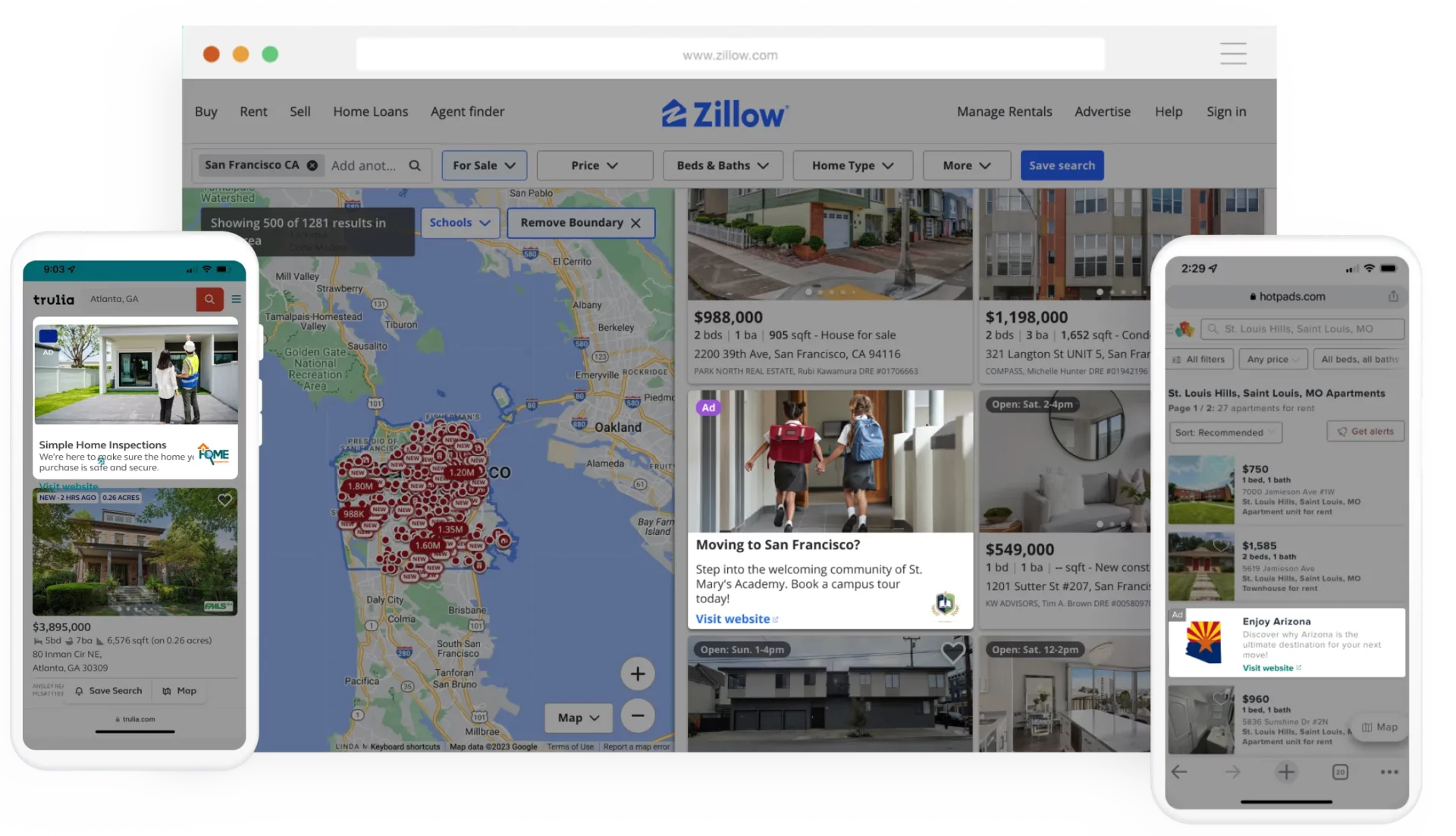
Task: Click the Remove Boundary button
Action: pyautogui.click(x=580, y=223)
